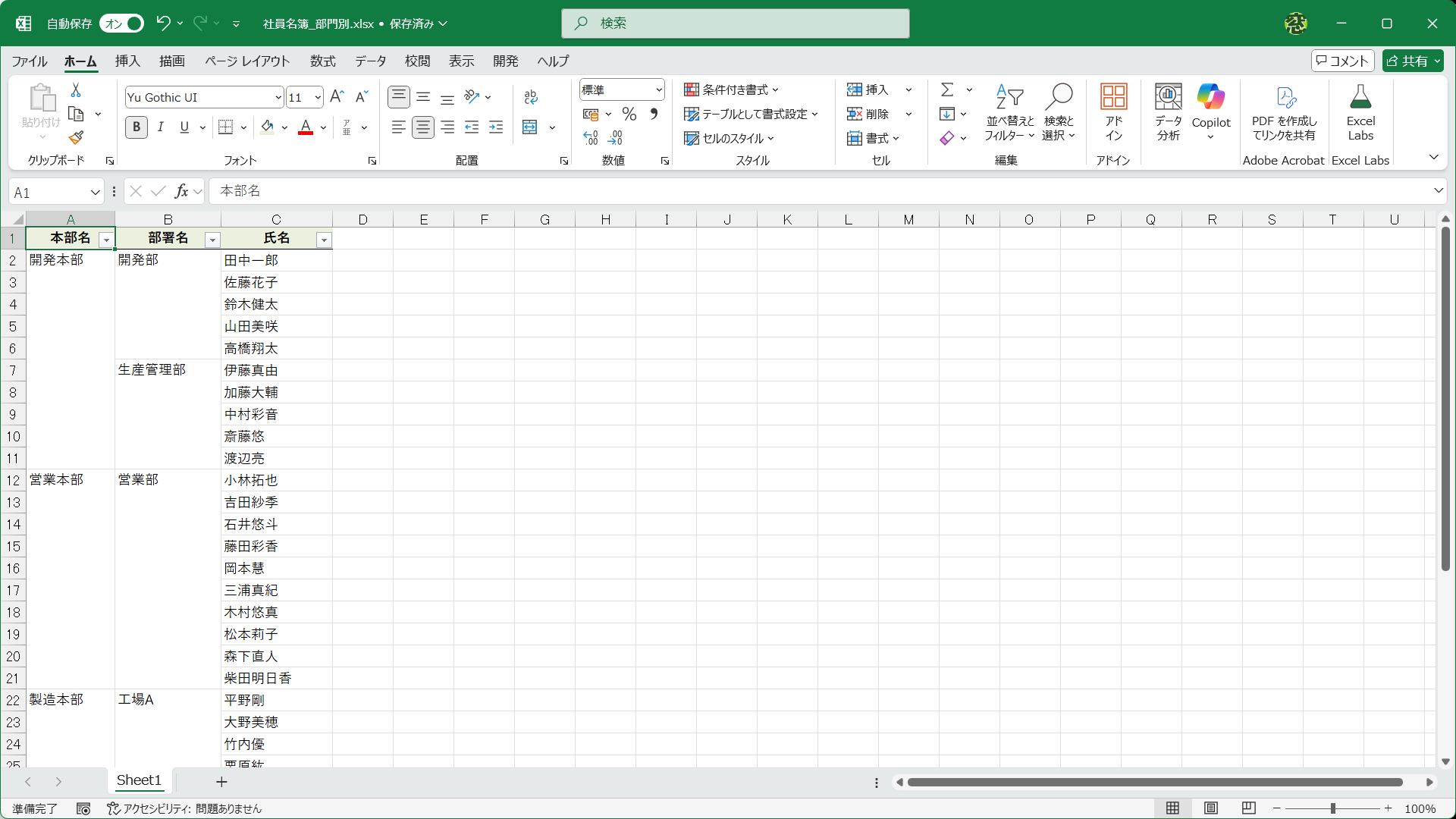Click the AutoSum sigma icon
This screenshot has width=1456, height=819.
point(947,90)
